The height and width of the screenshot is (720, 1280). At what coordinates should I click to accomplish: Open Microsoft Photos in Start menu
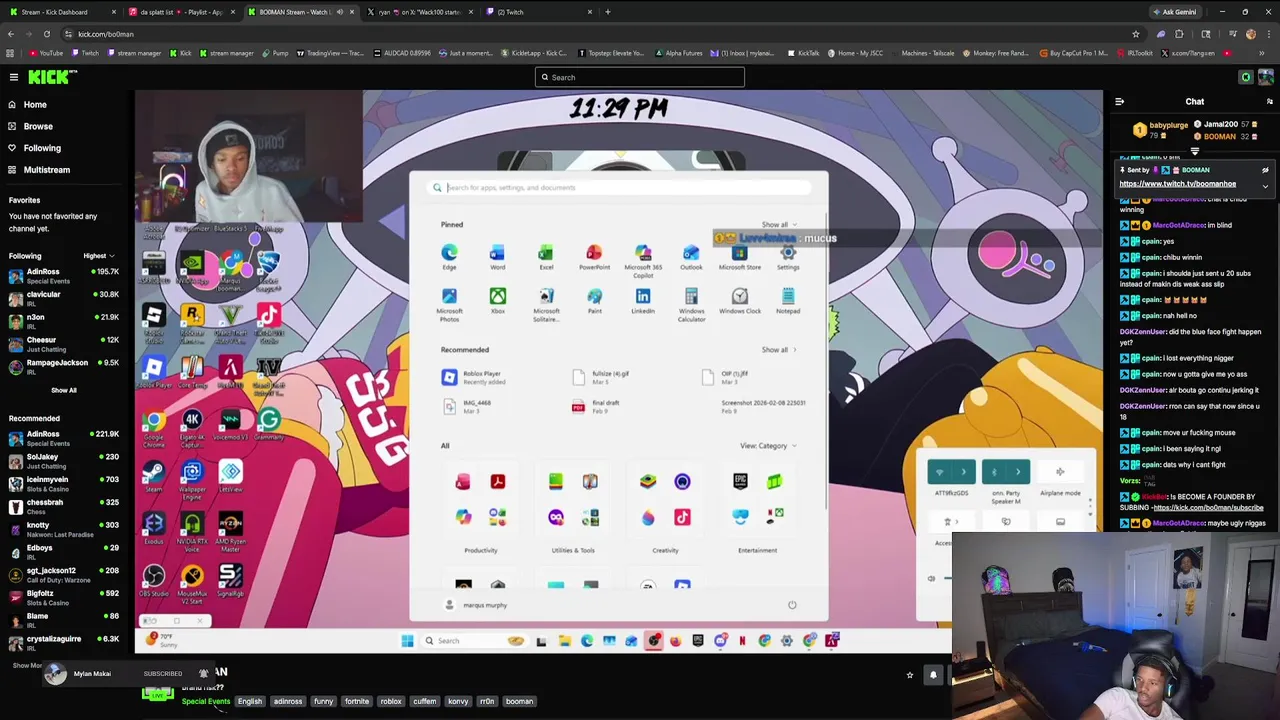click(449, 303)
